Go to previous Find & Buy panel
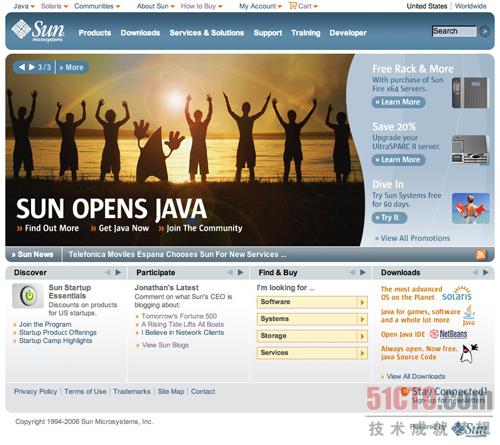 click(352, 272)
